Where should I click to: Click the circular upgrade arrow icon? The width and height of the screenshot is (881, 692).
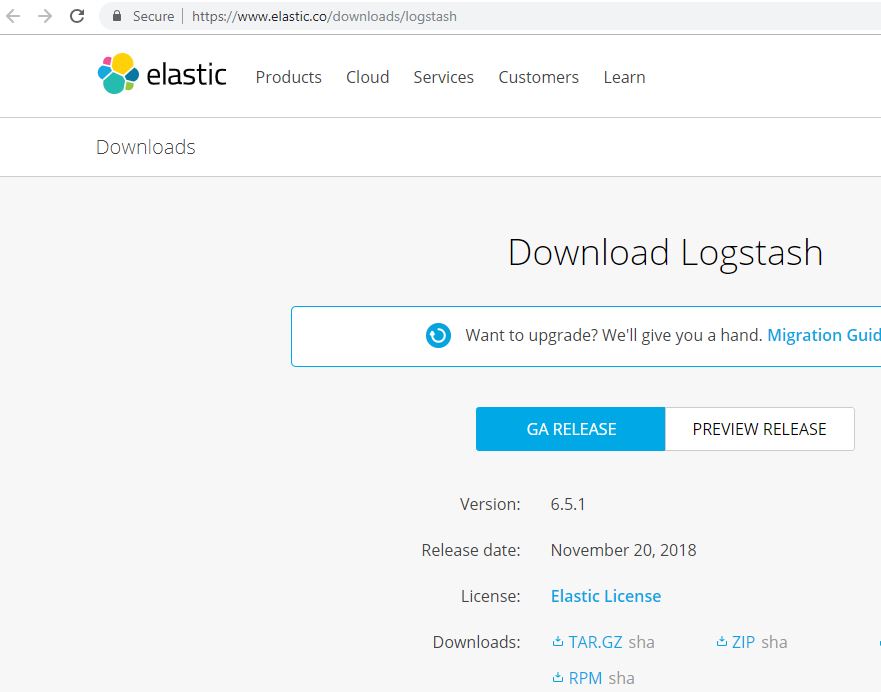[x=438, y=335]
